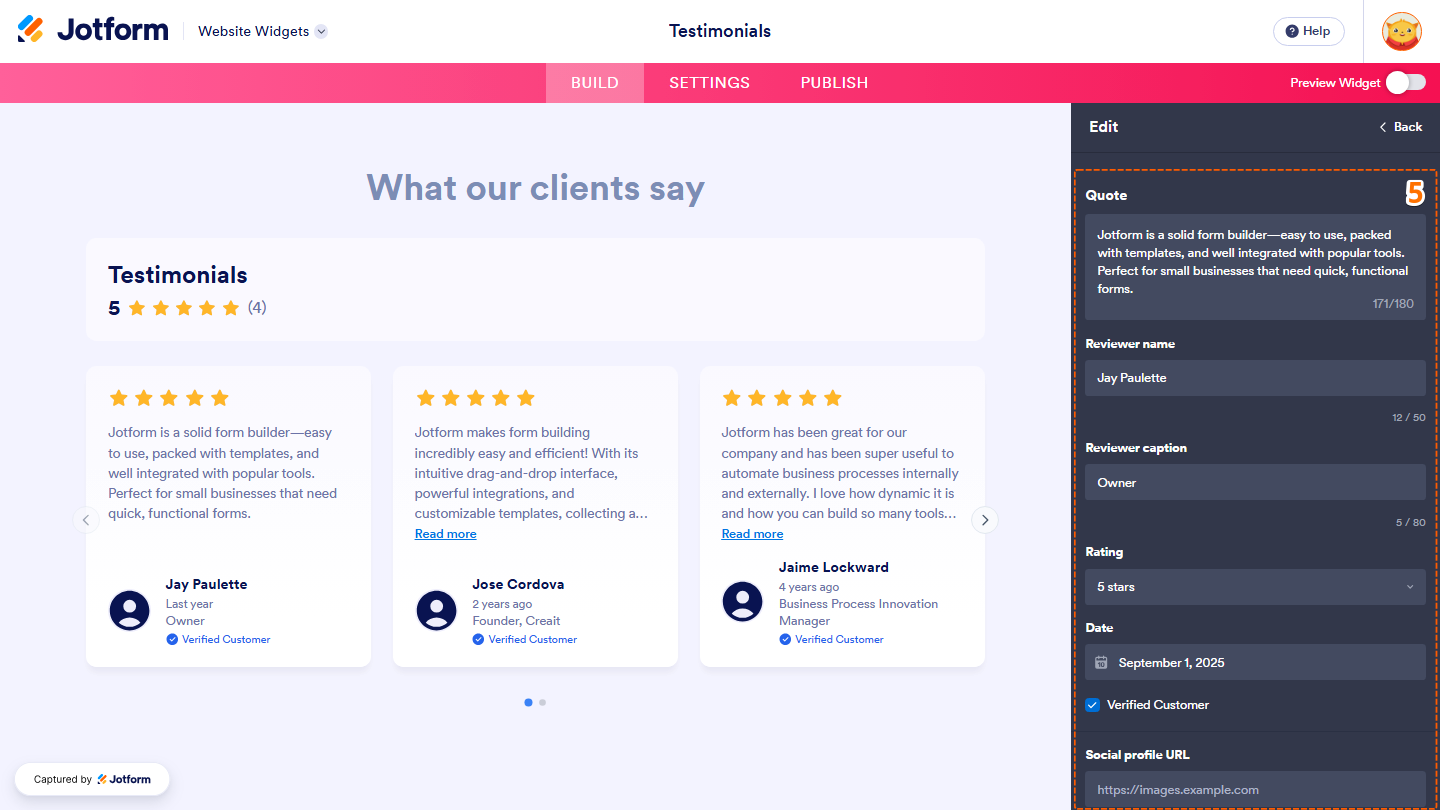
Task: Click the Reviewer caption field
Action: tap(1255, 482)
